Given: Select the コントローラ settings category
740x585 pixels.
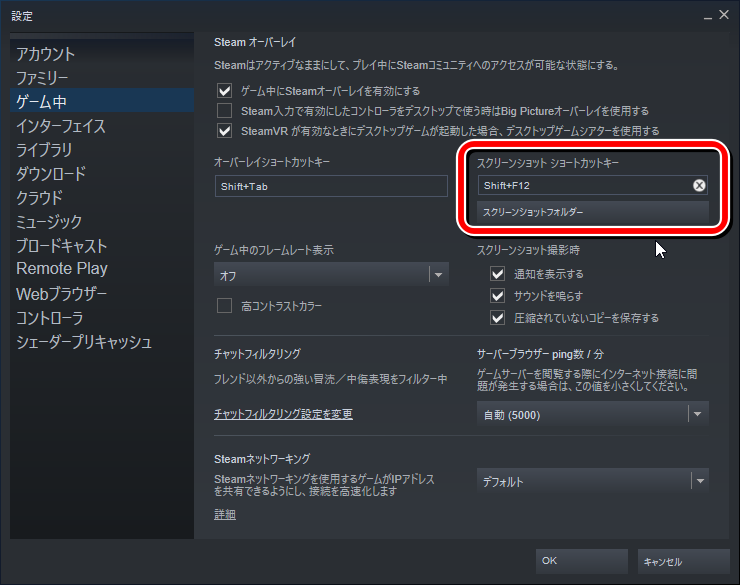Looking at the screenshot, I should (102, 318).
